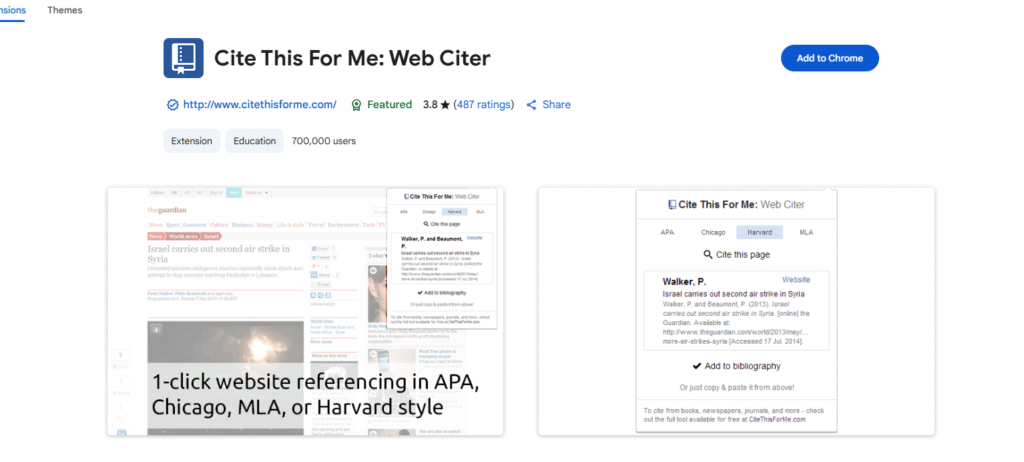Choose the Harvard style tab in right preview
The height and width of the screenshot is (462, 1024).
coord(760,232)
